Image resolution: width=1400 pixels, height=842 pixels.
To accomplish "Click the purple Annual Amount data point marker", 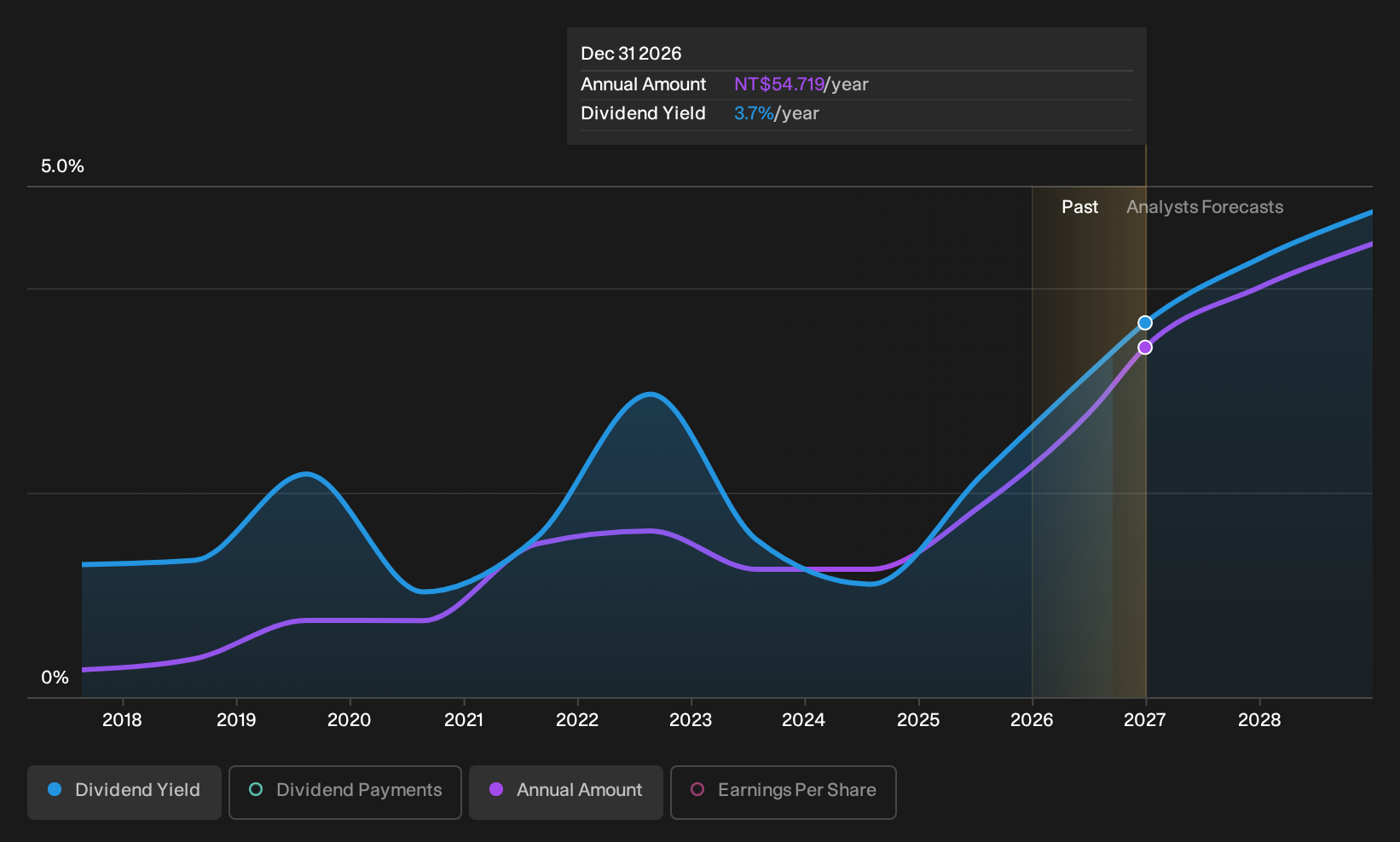I will 1145,348.
